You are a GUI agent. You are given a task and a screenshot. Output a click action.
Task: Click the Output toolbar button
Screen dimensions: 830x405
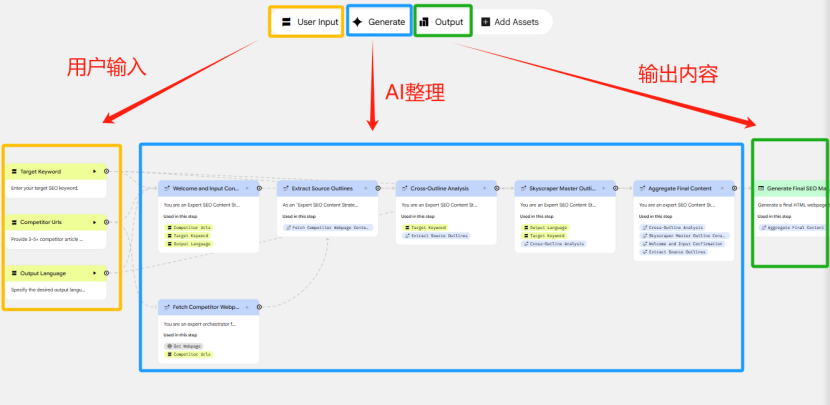click(441, 22)
